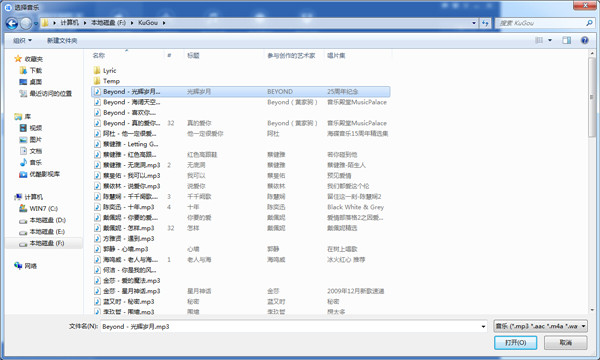600x360 pixels.
Task: Click the 打开(O) button
Action: 515,342
